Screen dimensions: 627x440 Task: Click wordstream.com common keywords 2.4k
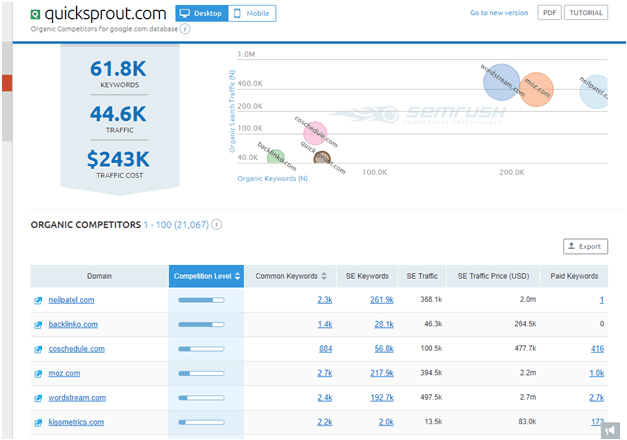tap(325, 398)
